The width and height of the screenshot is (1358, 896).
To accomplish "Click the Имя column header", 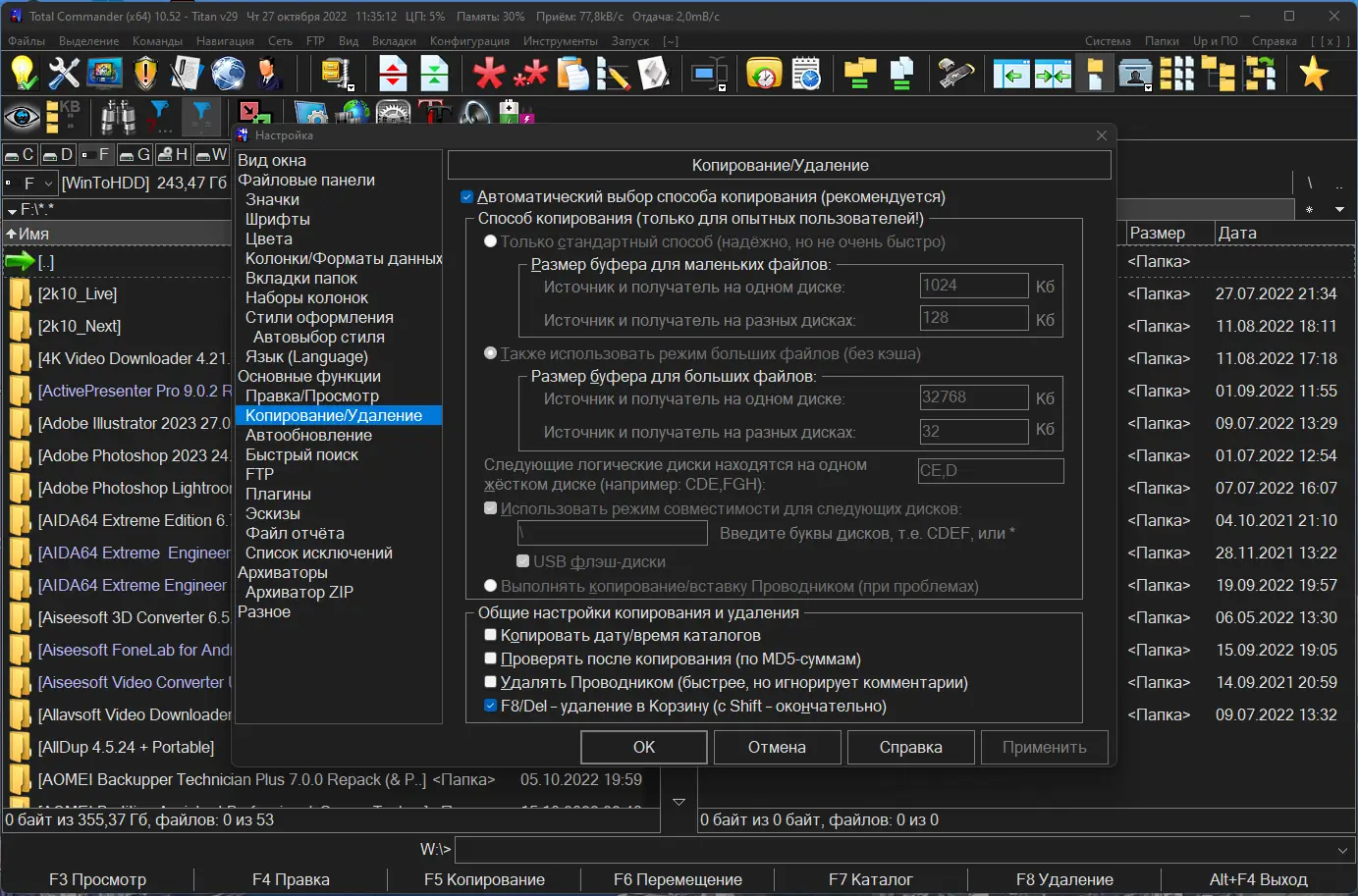I will click(x=116, y=234).
